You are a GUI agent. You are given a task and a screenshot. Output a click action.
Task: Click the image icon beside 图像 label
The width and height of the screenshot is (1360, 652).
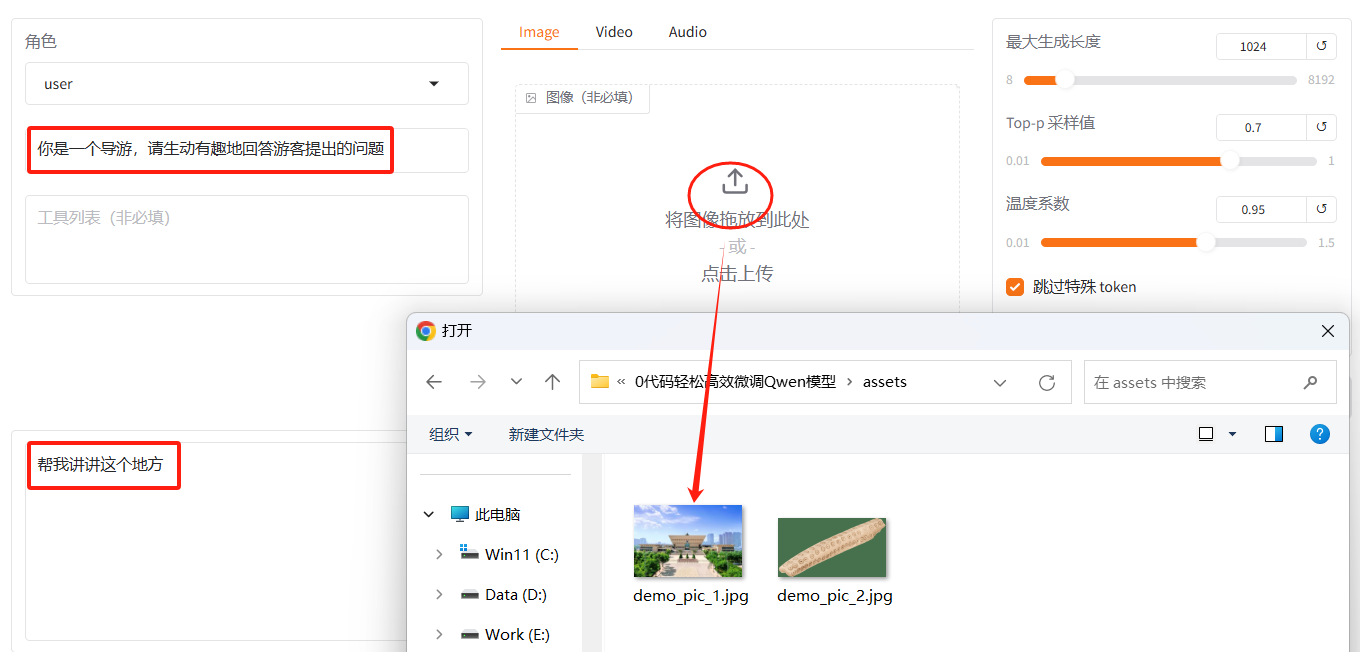pyautogui.click(x=531, y=98)
